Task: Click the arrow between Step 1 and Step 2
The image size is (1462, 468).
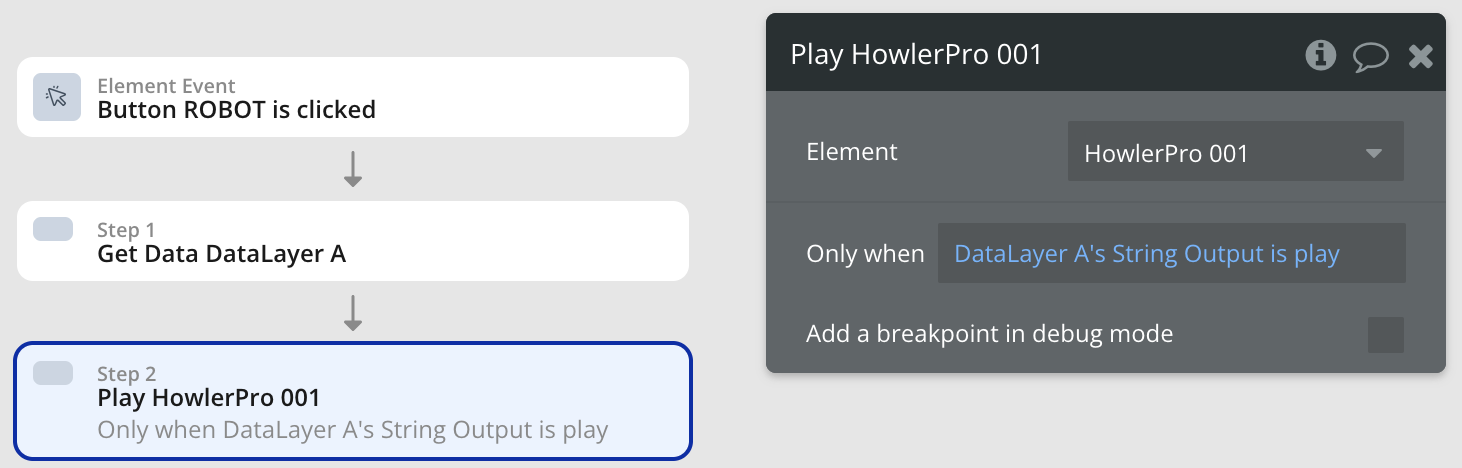Action: 352,313
